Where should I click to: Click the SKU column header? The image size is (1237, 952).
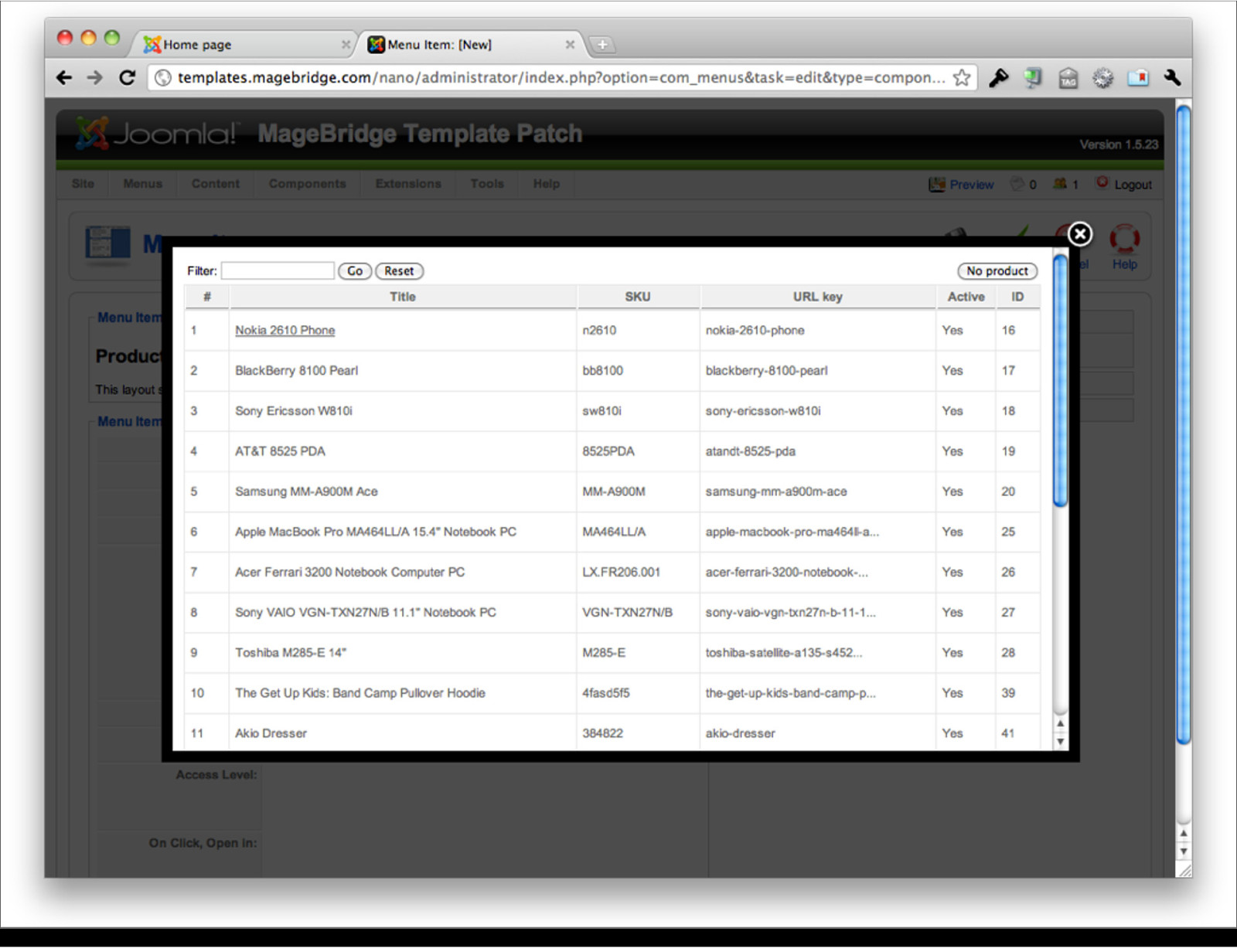(x=638, y=297)
